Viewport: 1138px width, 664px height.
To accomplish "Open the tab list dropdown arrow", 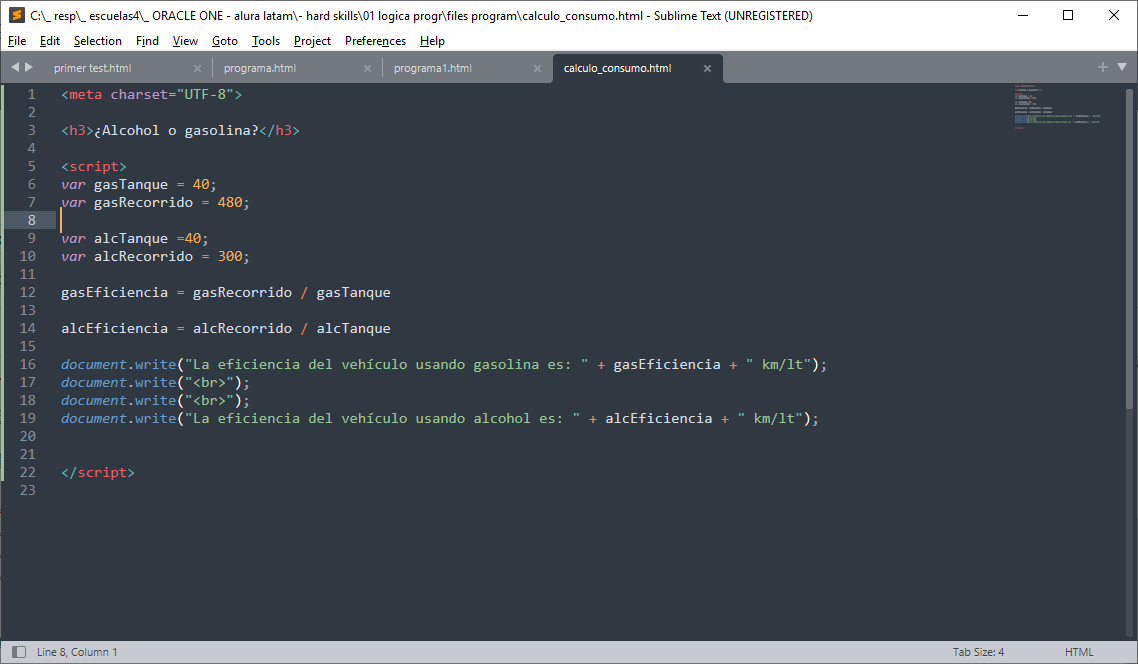I will tap(1122, 67).
